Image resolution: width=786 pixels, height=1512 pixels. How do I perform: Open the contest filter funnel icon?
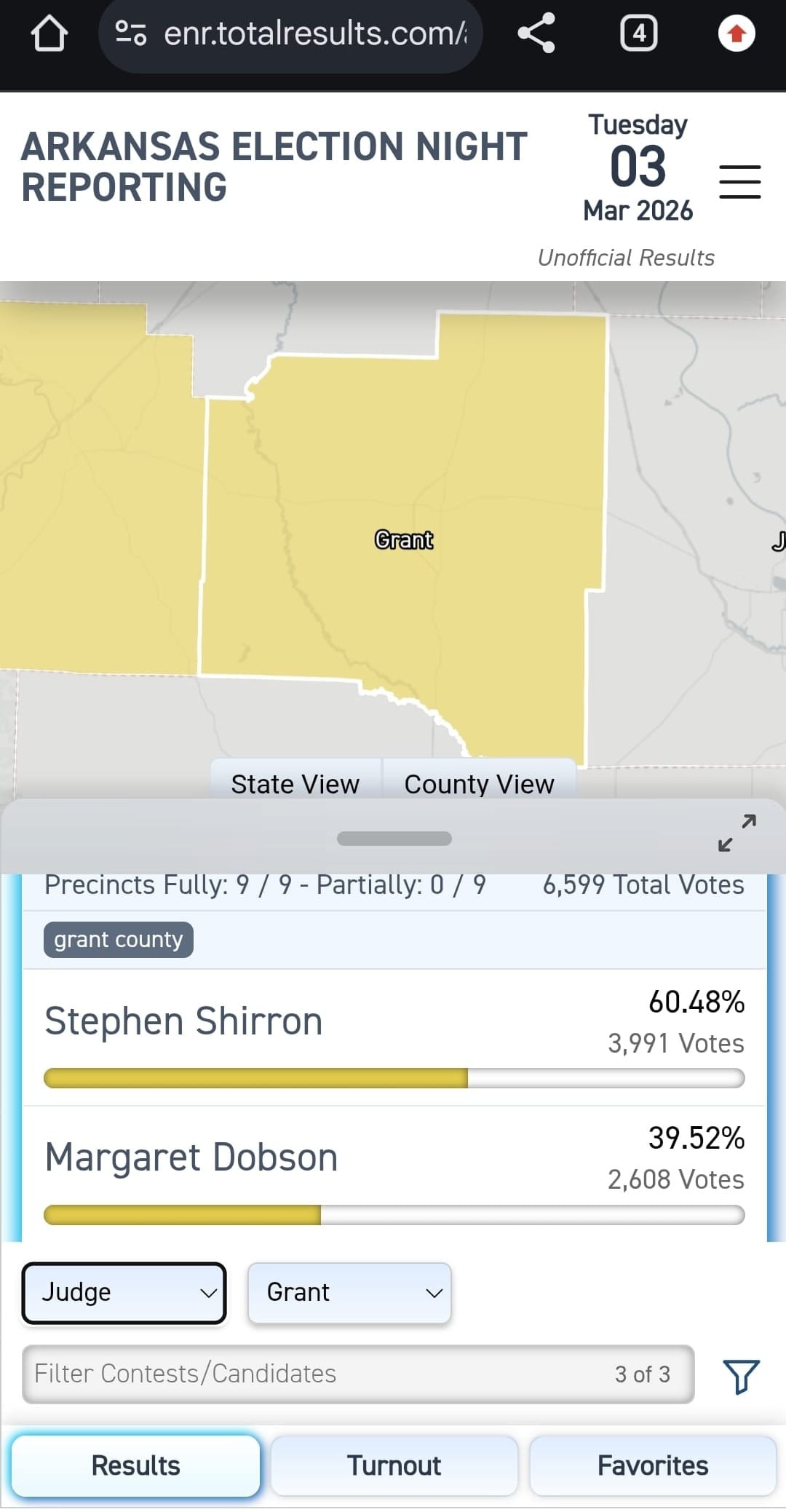(x=741, y=1375)
